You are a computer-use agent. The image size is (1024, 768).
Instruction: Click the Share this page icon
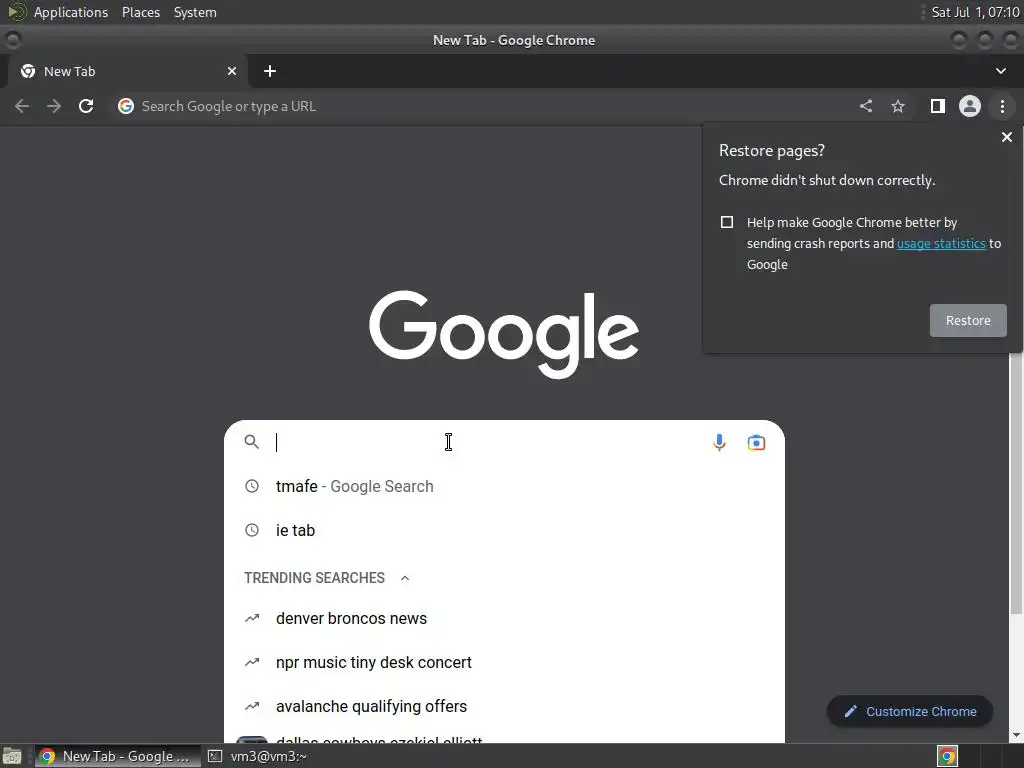(x=866, y=106)
